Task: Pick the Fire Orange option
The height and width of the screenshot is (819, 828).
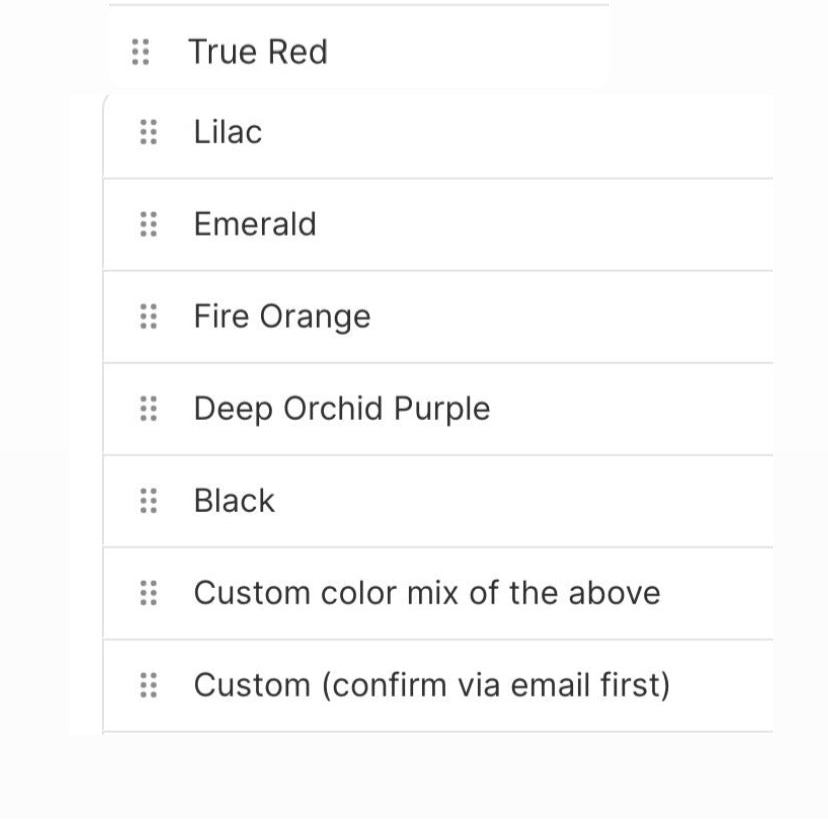Action: coord(282,317)
